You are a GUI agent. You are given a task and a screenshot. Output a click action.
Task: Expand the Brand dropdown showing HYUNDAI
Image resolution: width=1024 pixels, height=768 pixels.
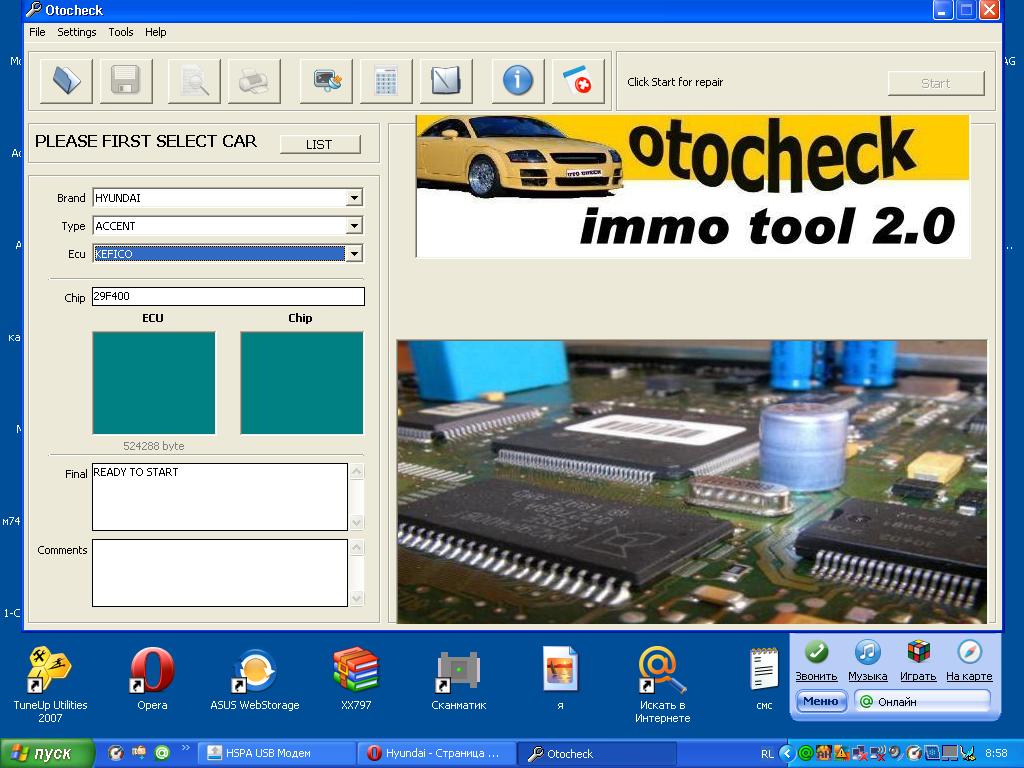click(354, 198)
